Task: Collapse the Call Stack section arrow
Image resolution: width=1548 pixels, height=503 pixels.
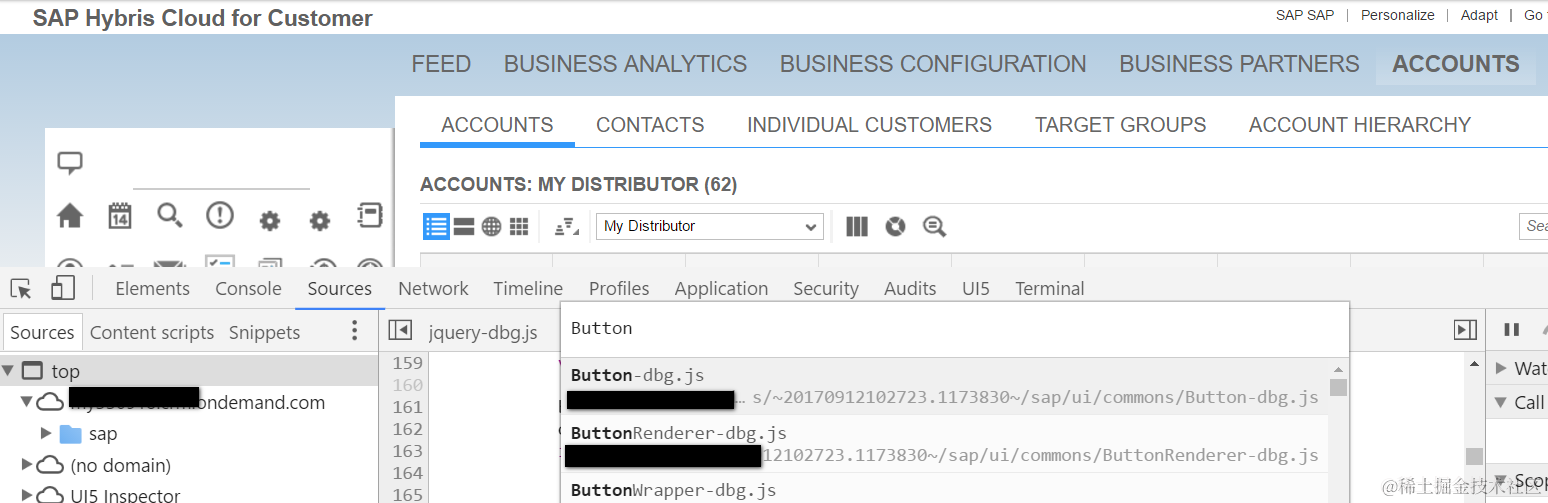Action: click(1501, 402)
